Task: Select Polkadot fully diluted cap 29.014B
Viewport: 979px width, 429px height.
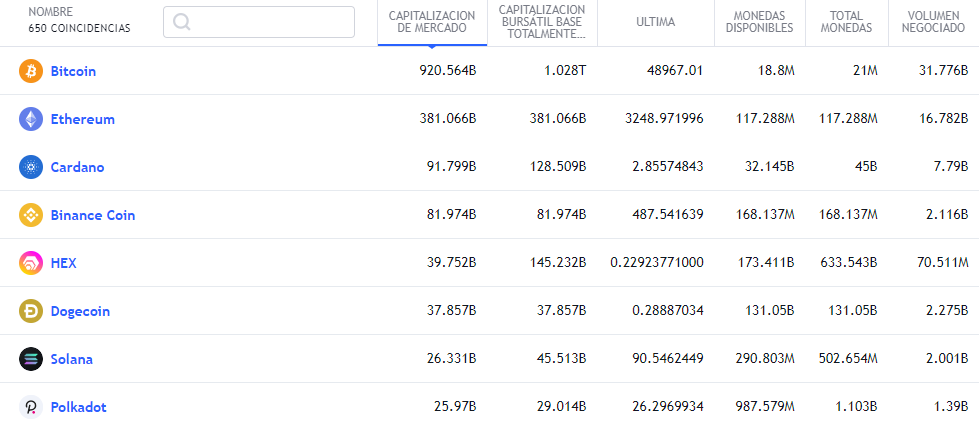Action: (x=561, y=407)
